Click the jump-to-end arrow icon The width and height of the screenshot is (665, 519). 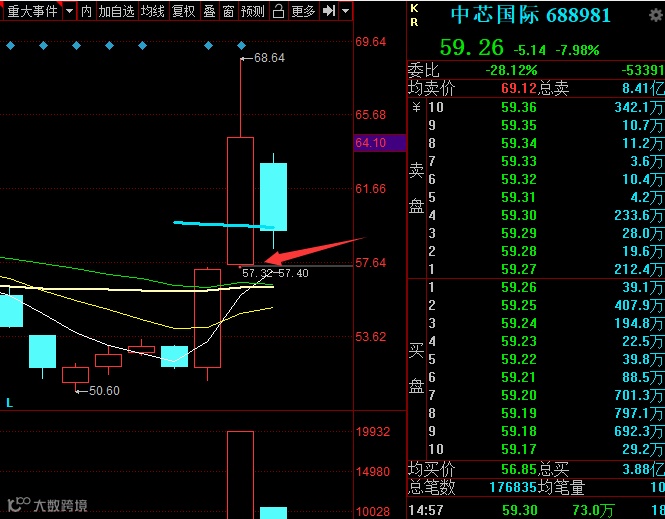(329, 11)
